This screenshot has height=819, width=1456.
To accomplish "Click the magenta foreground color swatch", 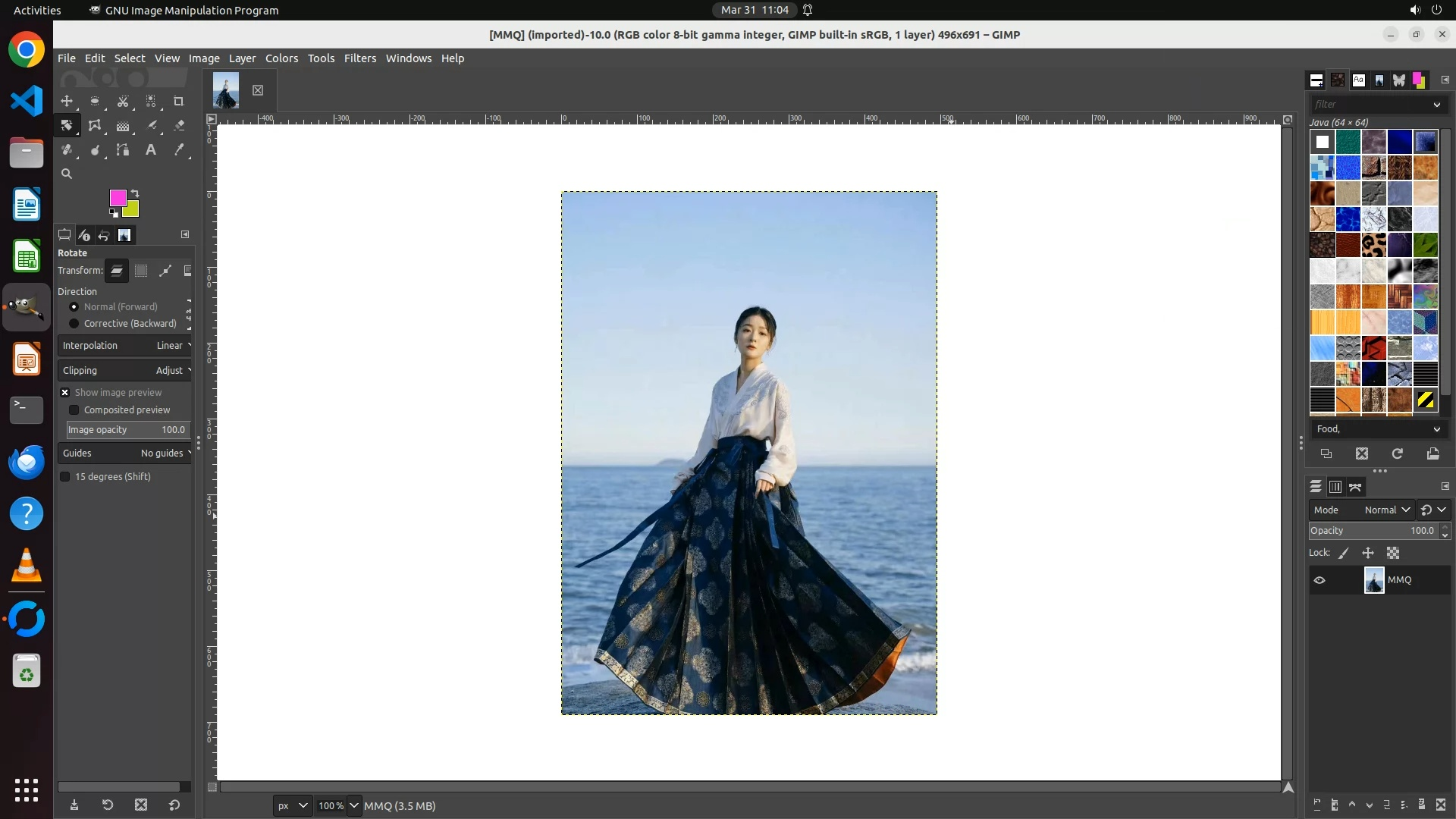I will pos(117,197).
